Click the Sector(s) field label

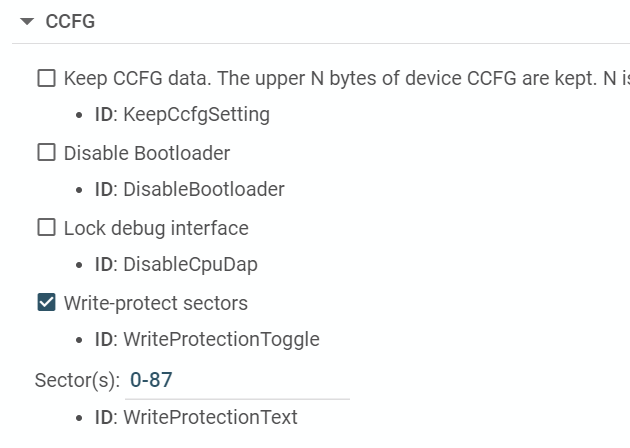pos(77,380)
